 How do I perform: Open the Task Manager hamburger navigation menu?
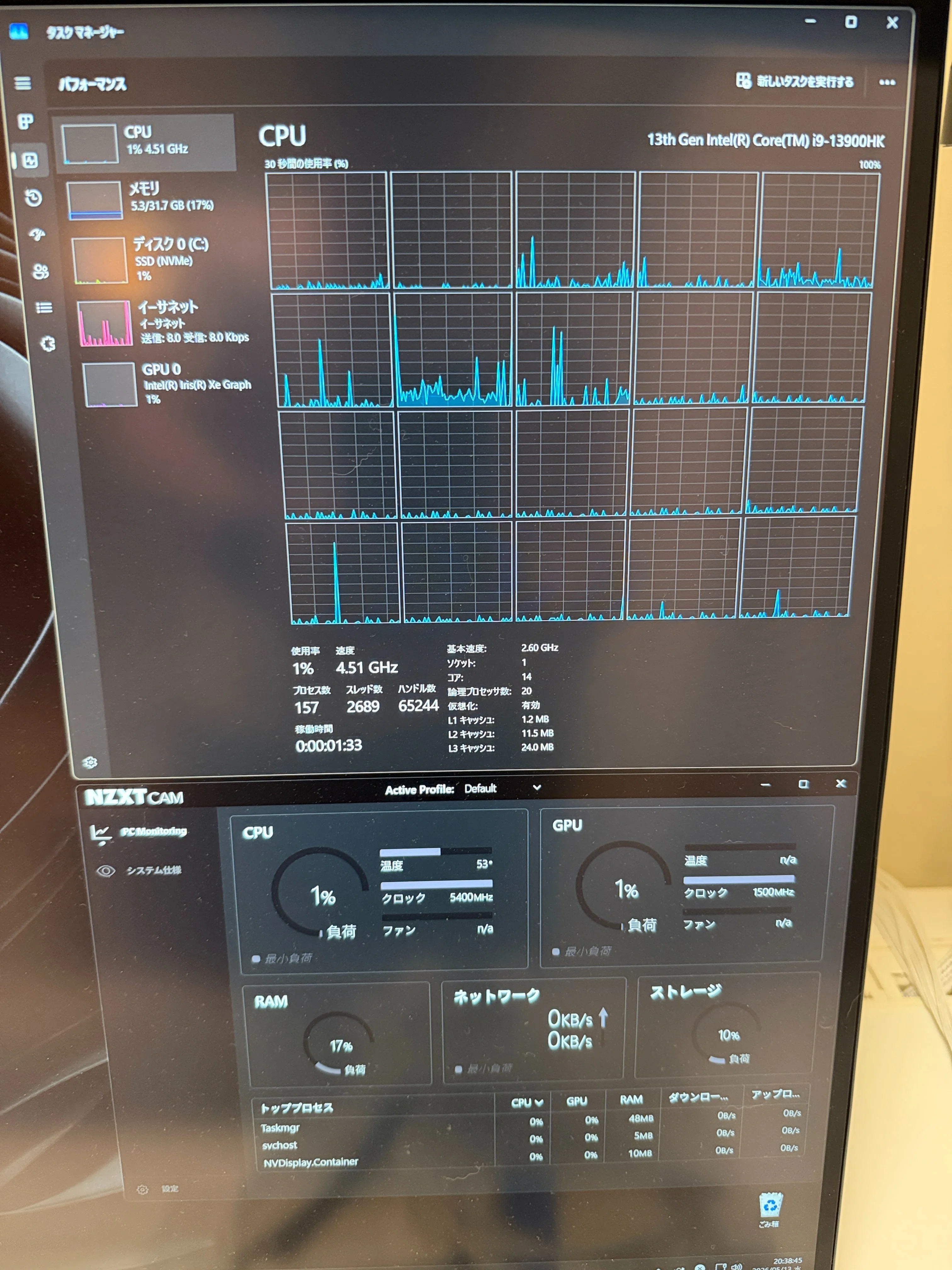click(x=22, y=83)
